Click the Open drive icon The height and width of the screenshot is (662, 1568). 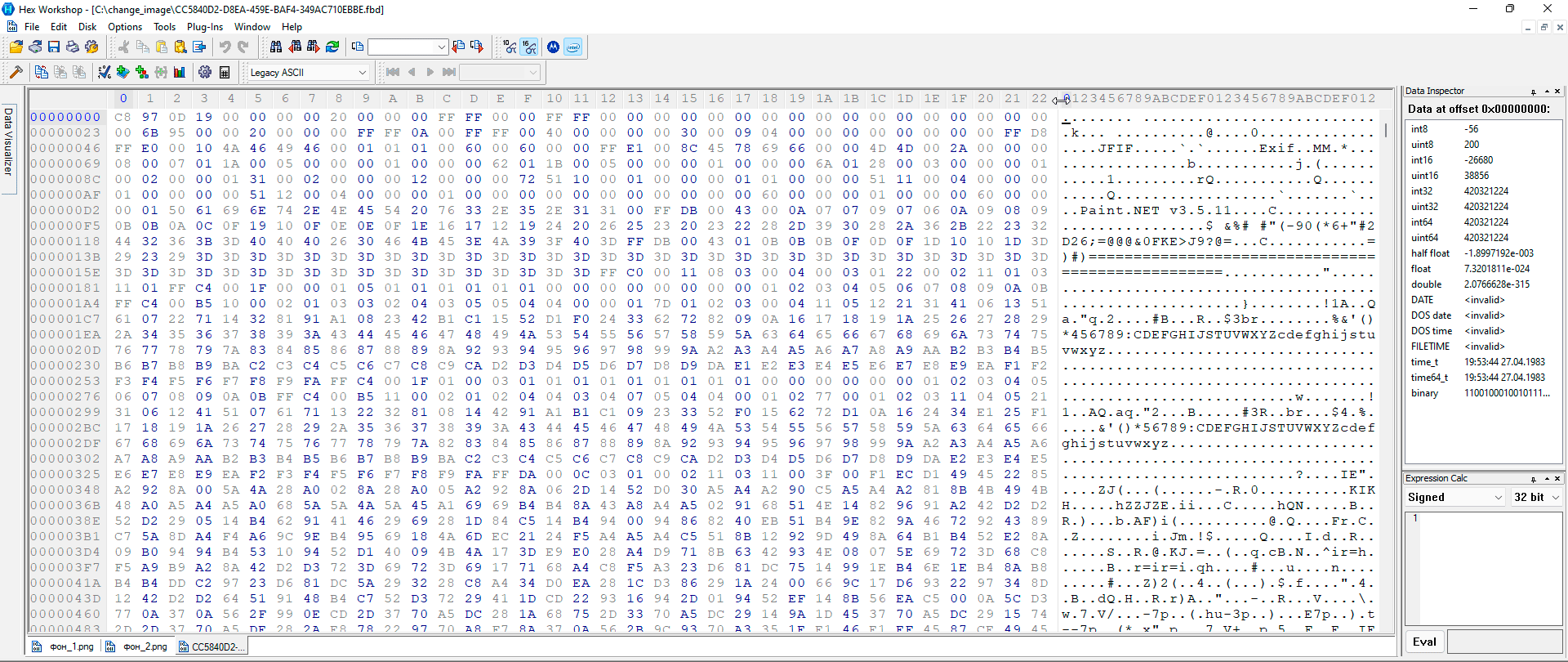[x=35, y=47]
